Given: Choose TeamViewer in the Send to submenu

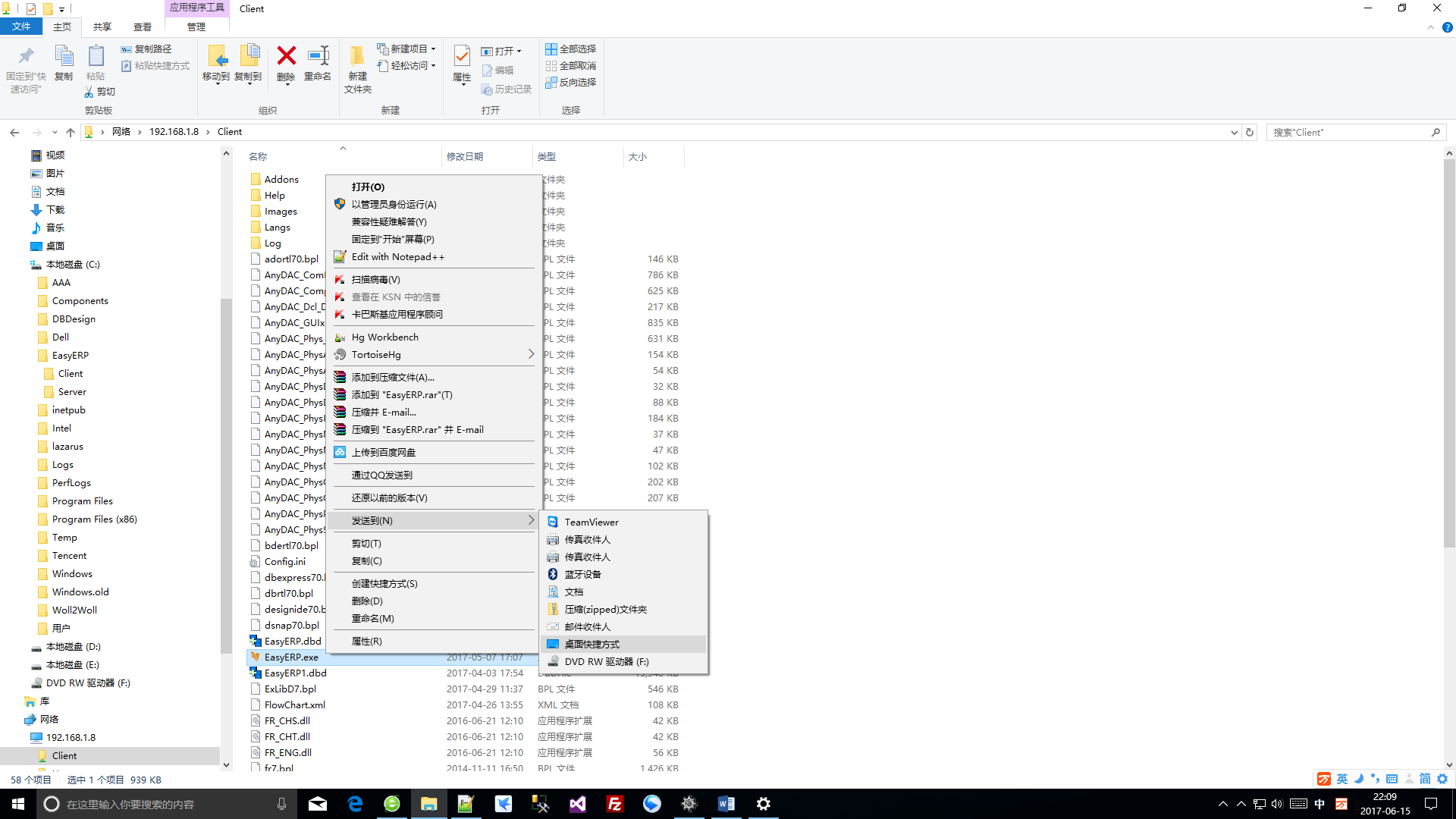Looking at the screenshot, I should (x=591, y=522).
